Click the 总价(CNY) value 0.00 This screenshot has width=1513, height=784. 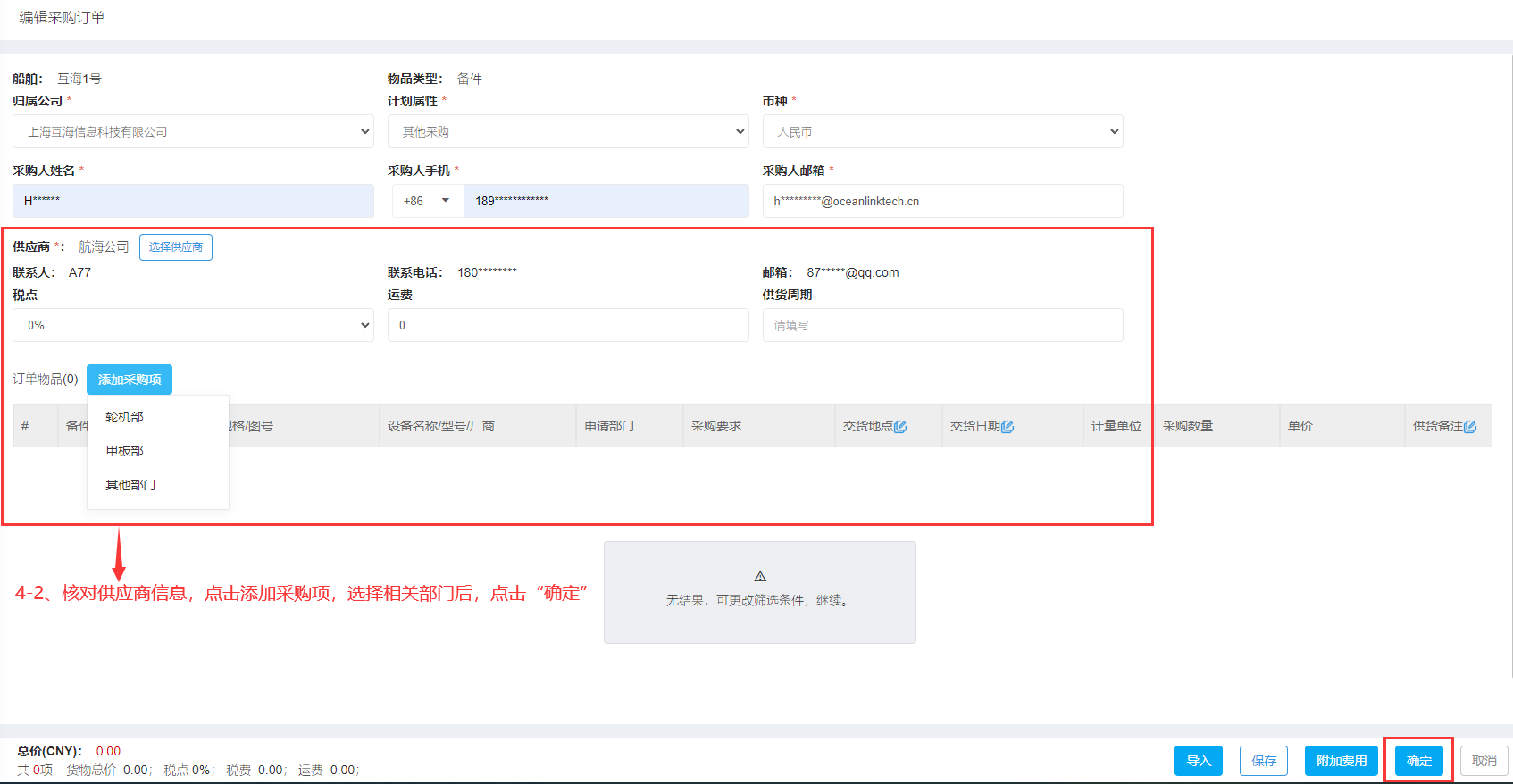108,751
